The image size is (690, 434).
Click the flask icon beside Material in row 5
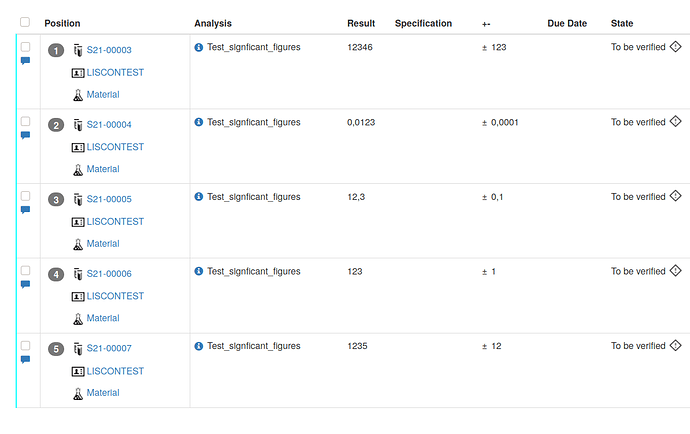[78, 393]
